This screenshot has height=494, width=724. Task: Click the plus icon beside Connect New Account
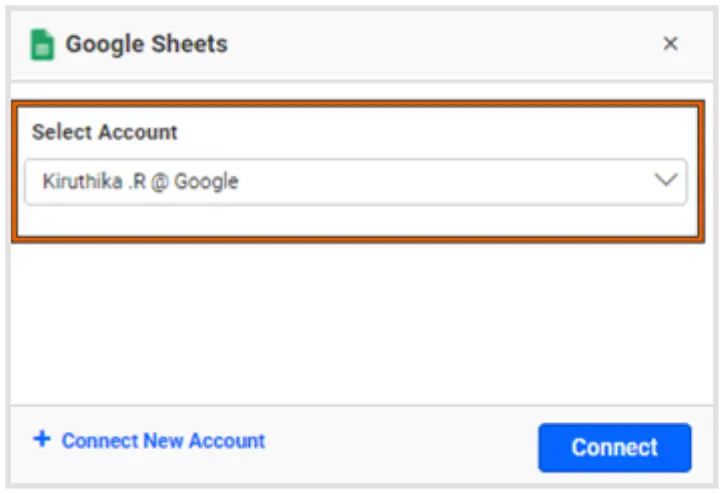41,439
